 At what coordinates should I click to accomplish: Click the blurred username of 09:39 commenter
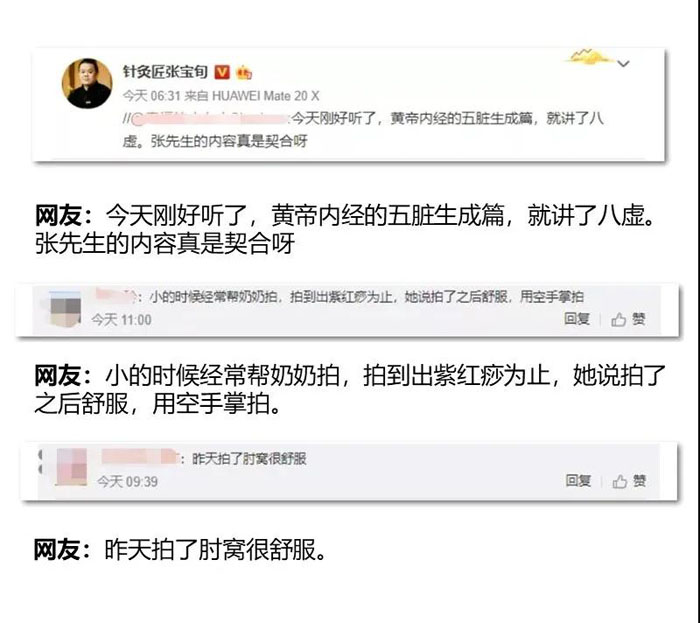click(x=140, y=457)
